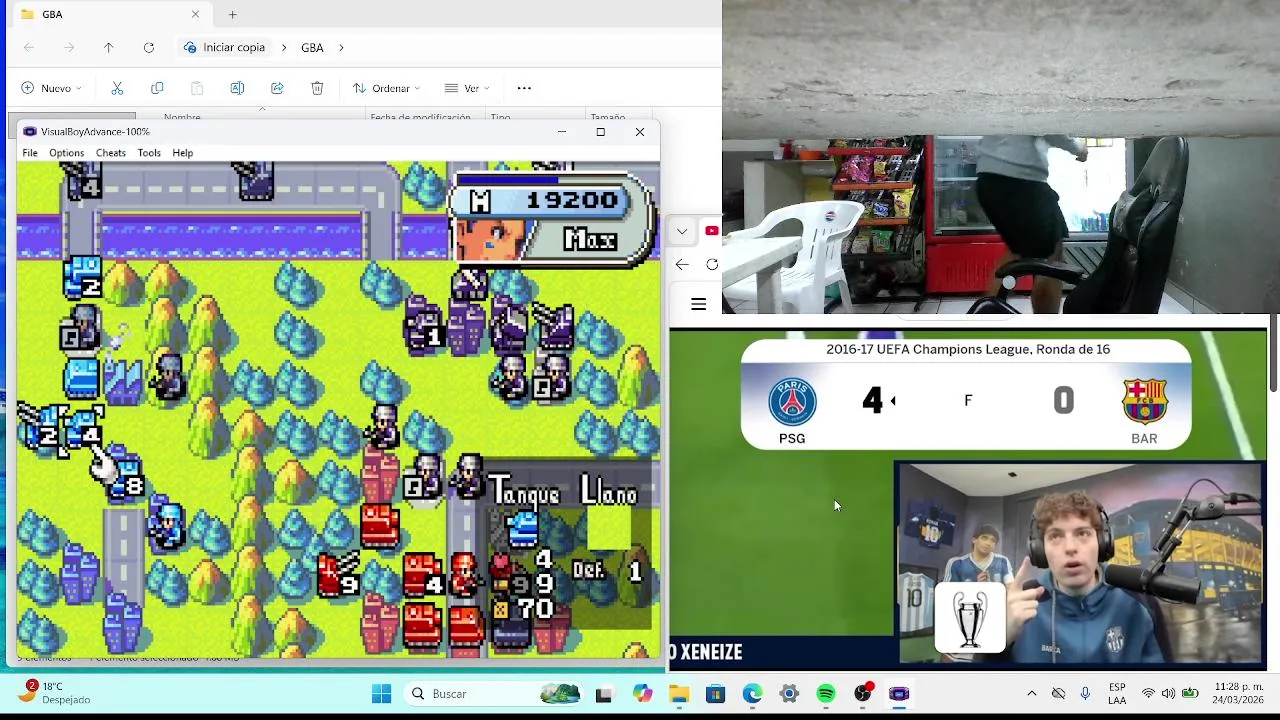
Task: Open Microsoft Store from the taskbar
Action: 715,693
